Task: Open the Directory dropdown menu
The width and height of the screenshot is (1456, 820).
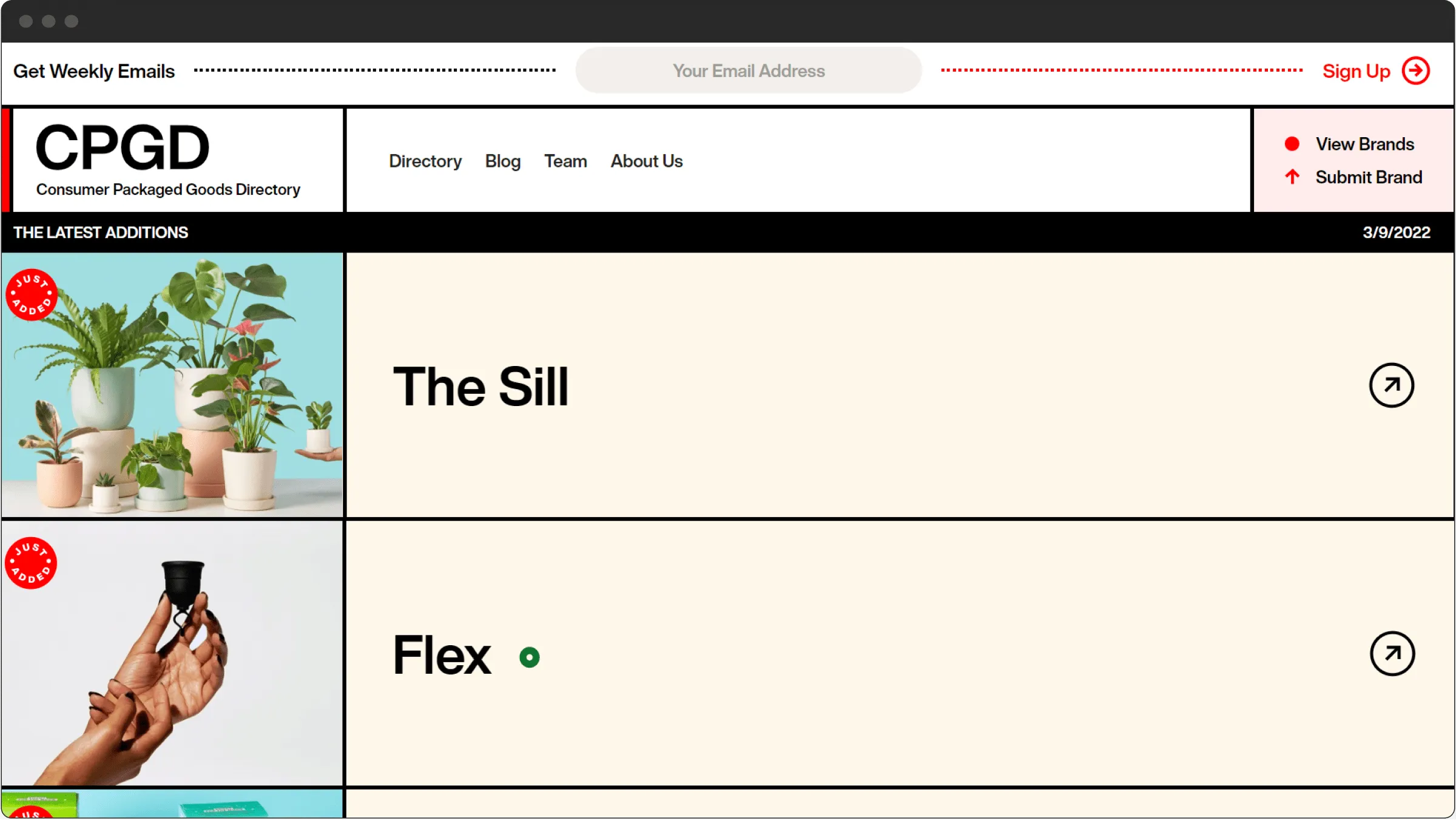Action: click(x=424, y=161)
